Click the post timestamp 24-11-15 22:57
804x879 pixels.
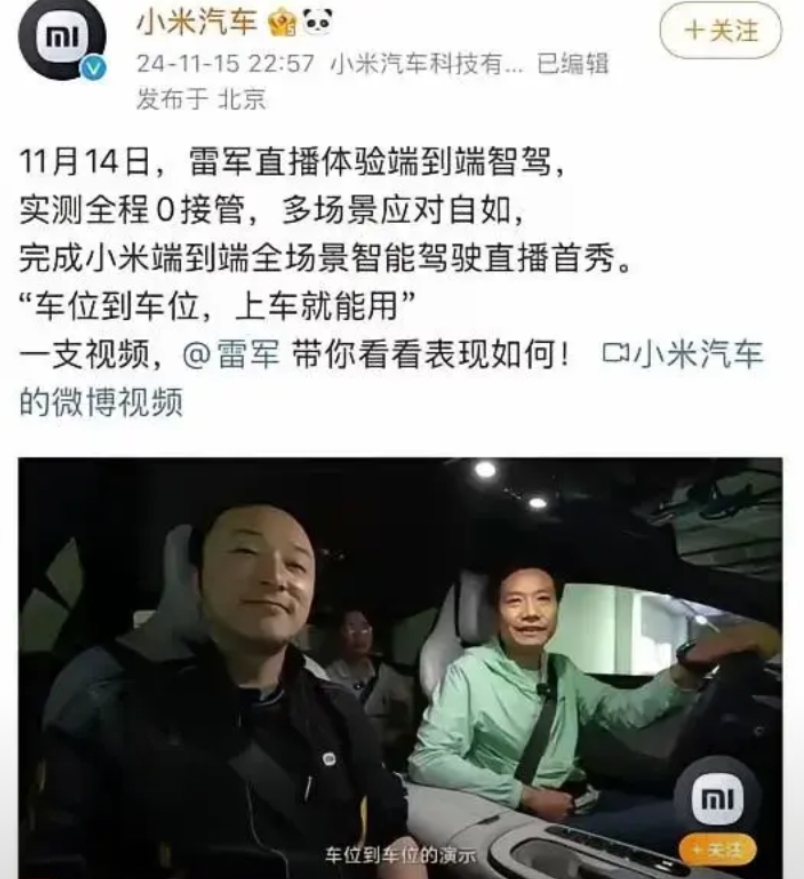tap(226, 63)
